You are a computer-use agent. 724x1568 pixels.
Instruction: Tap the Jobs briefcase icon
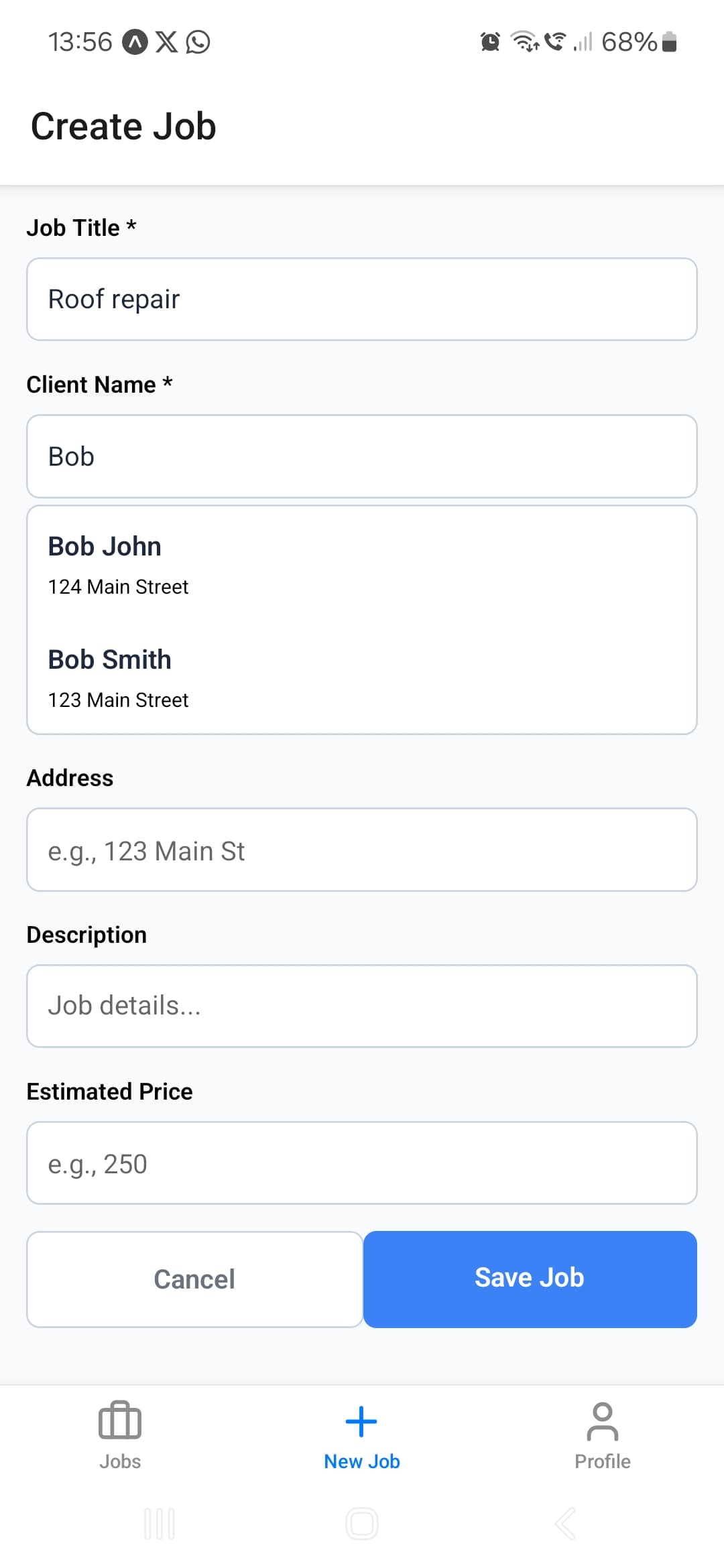point(120,1421)
